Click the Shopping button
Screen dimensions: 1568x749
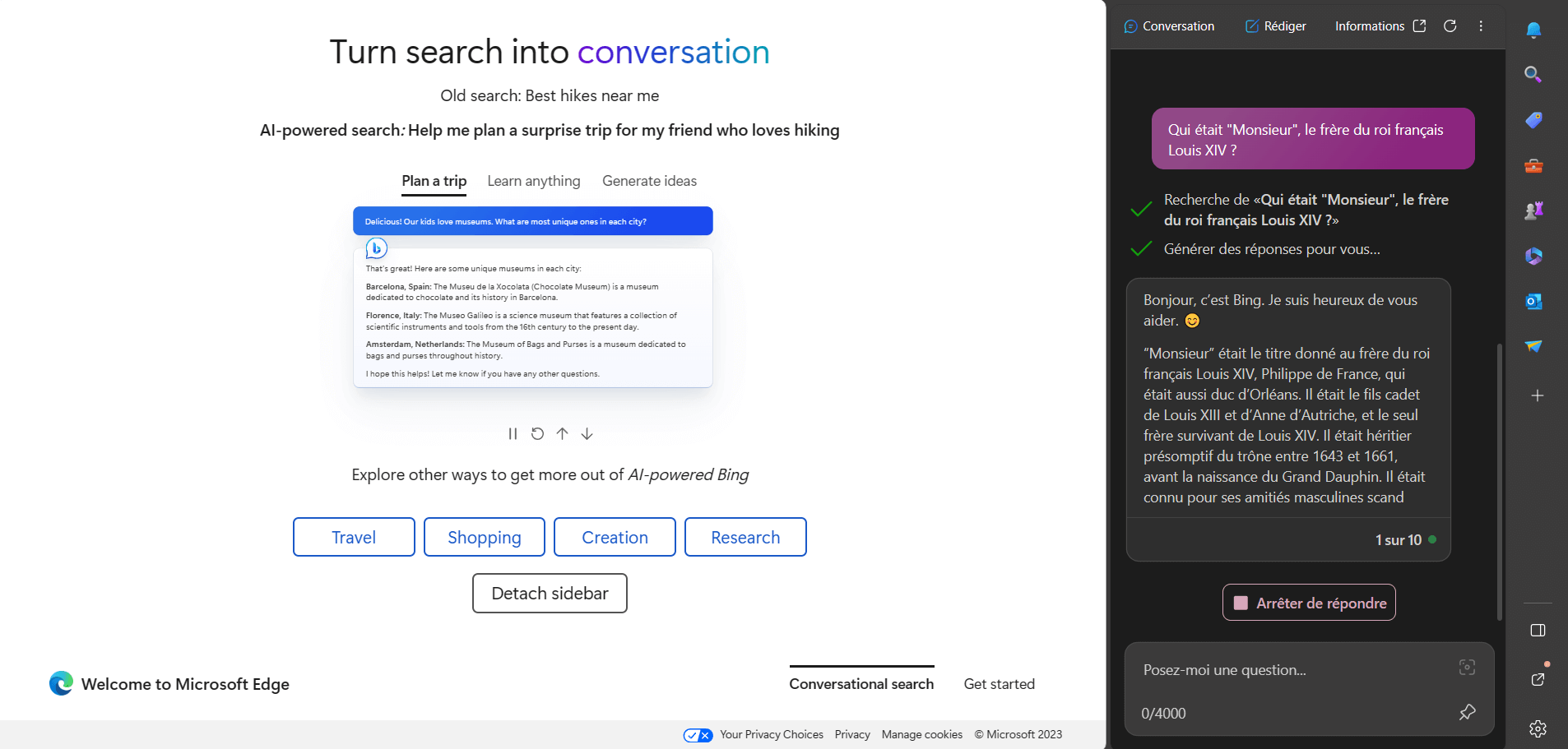(x=484, y=537)
